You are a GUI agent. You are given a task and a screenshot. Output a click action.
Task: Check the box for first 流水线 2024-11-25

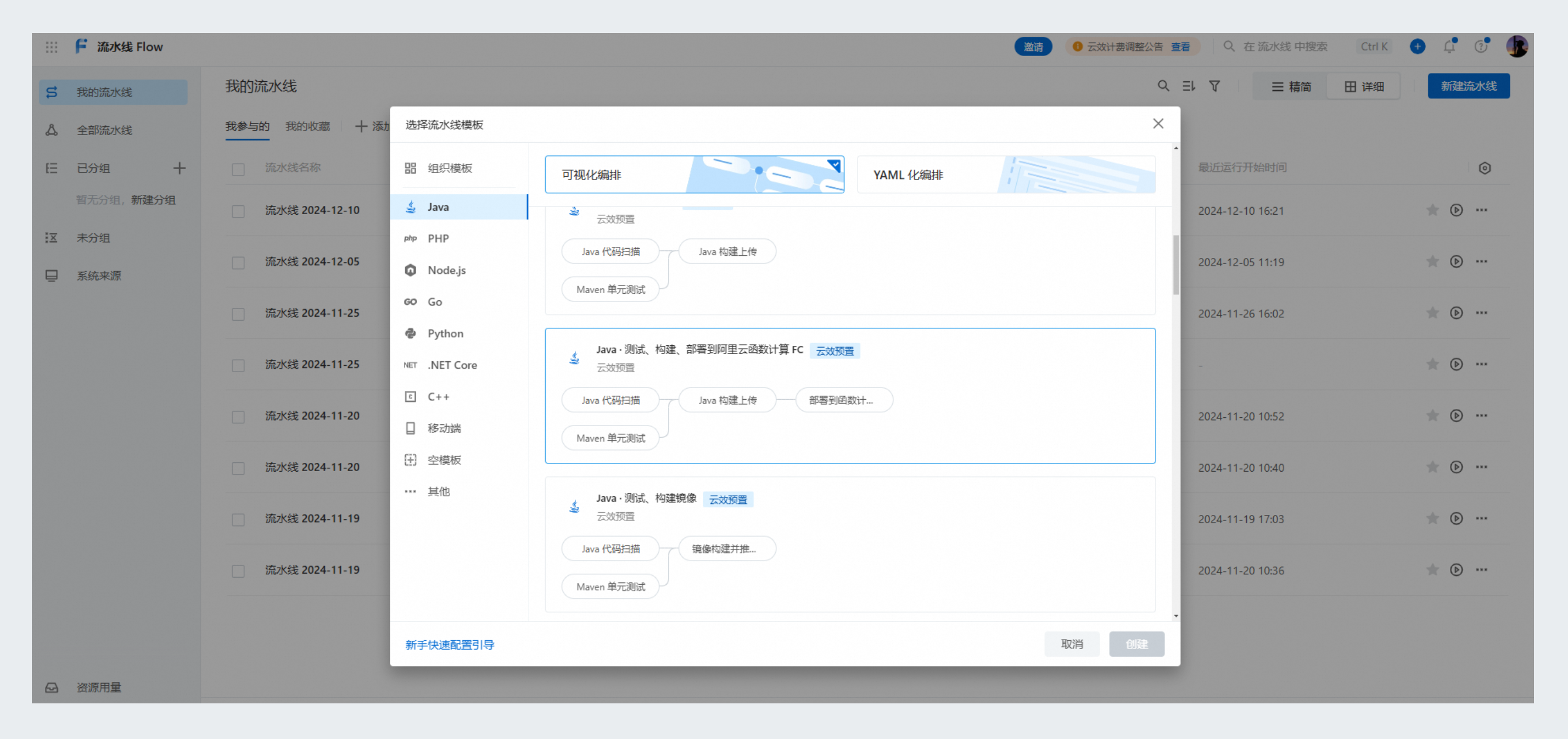pyautogui.click(x=238, y=313)
